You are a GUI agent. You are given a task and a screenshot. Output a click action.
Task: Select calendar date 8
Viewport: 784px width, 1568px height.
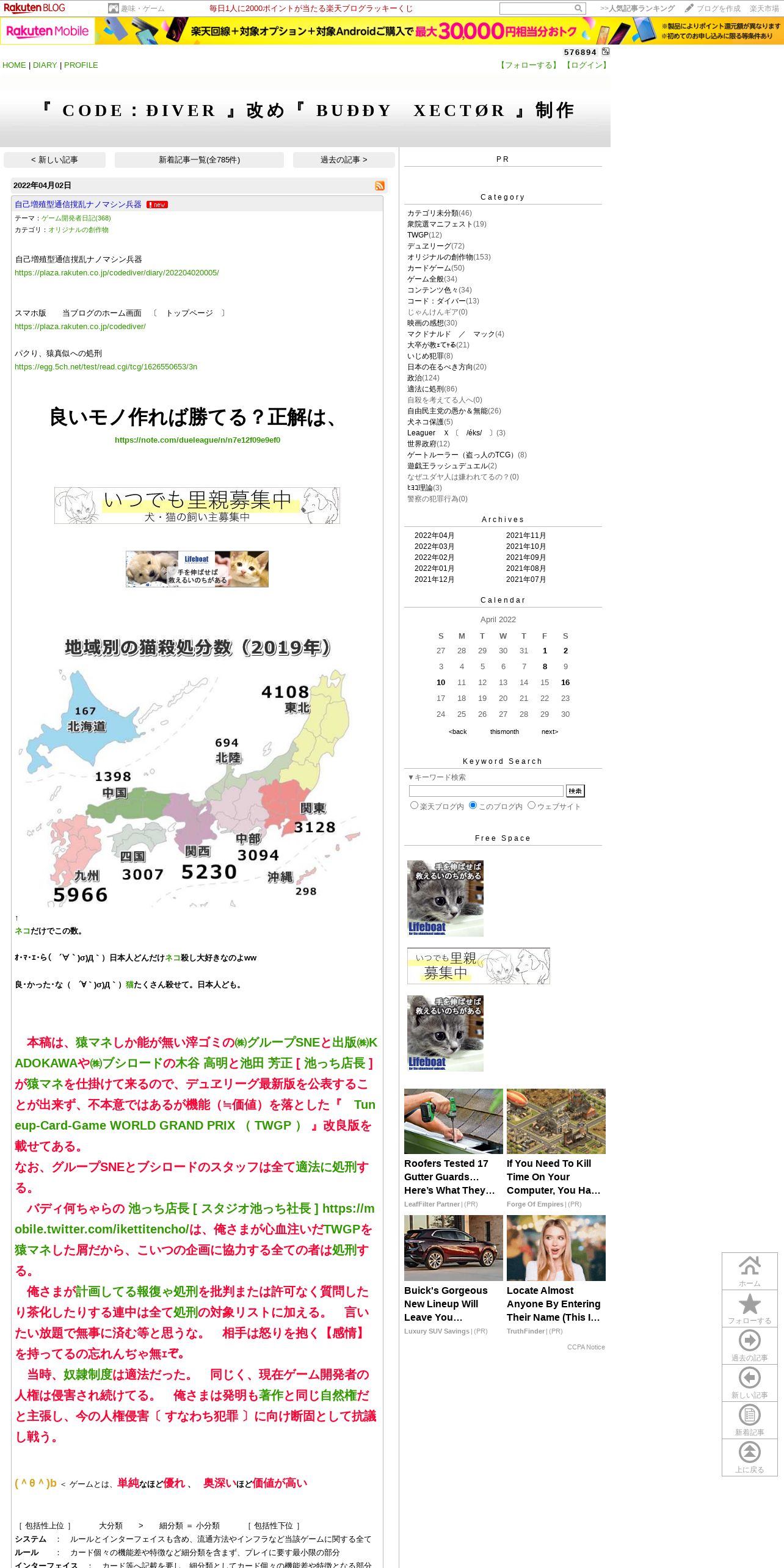(x=545, y=667)
